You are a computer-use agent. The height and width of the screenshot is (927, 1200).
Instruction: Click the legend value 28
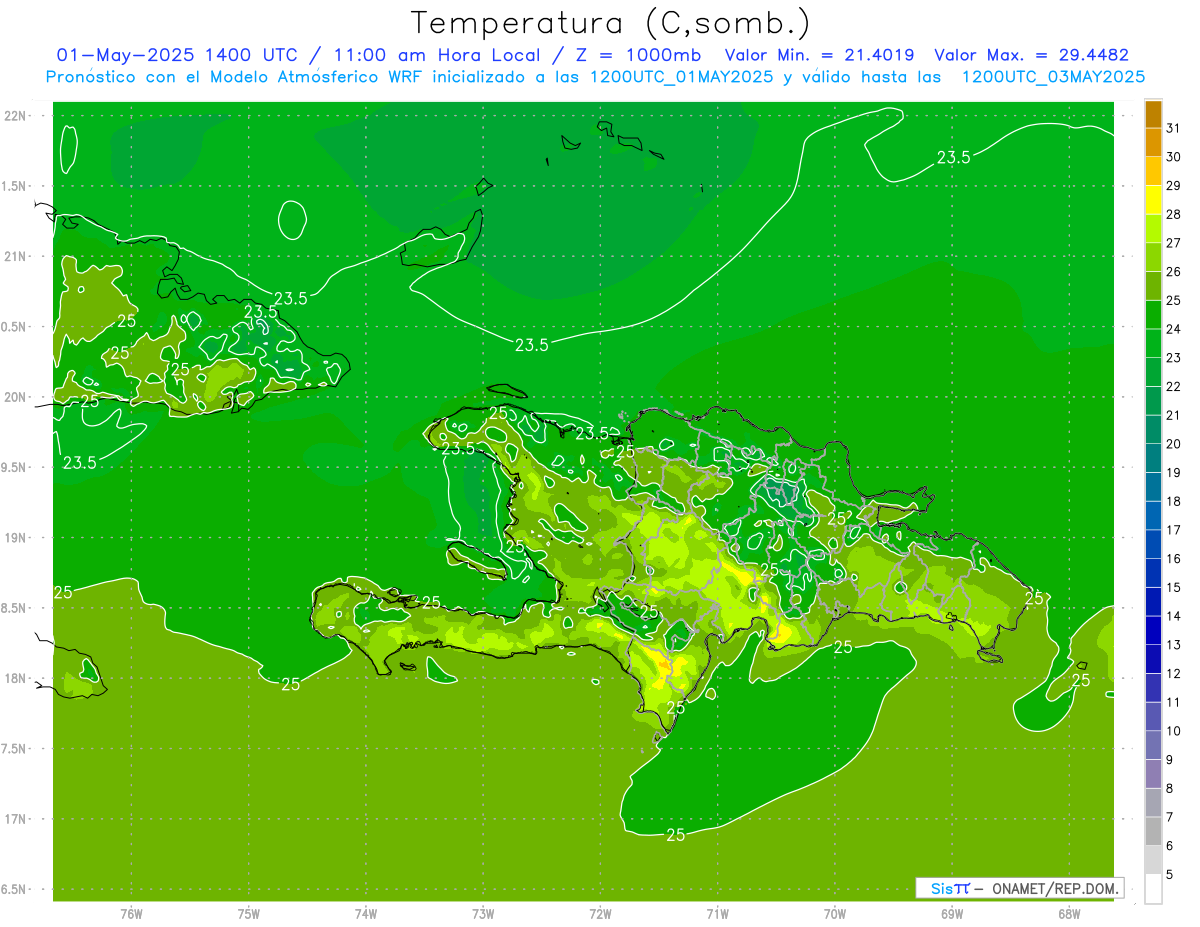point(1173,214)
